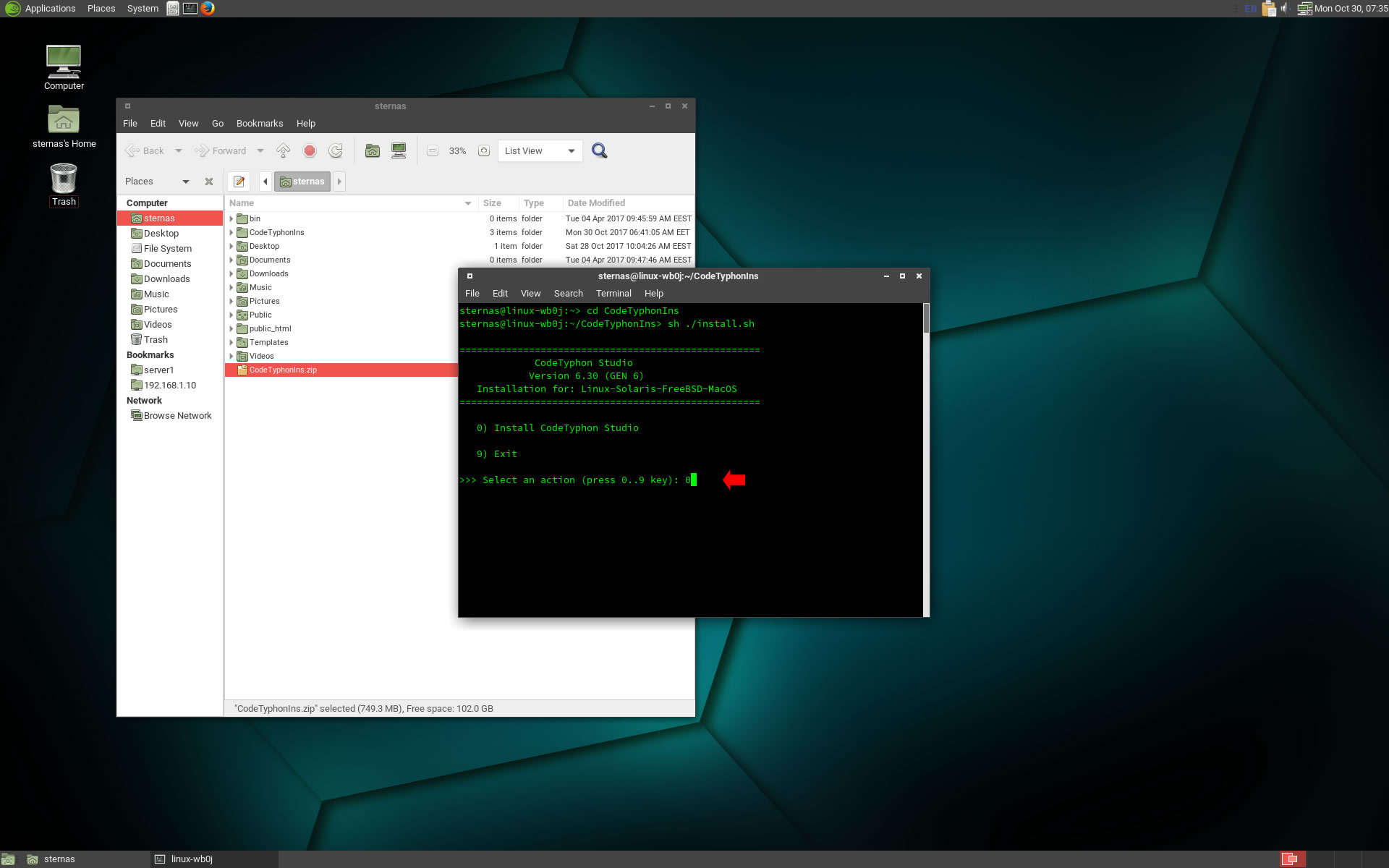Open Forward history dropdown arrow

click(x=260, y=151)
